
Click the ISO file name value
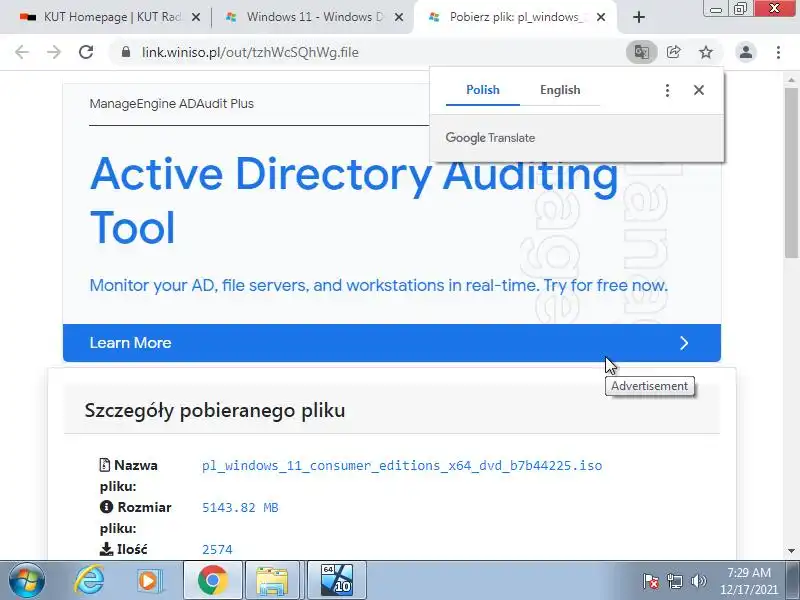tap(402, 466)
